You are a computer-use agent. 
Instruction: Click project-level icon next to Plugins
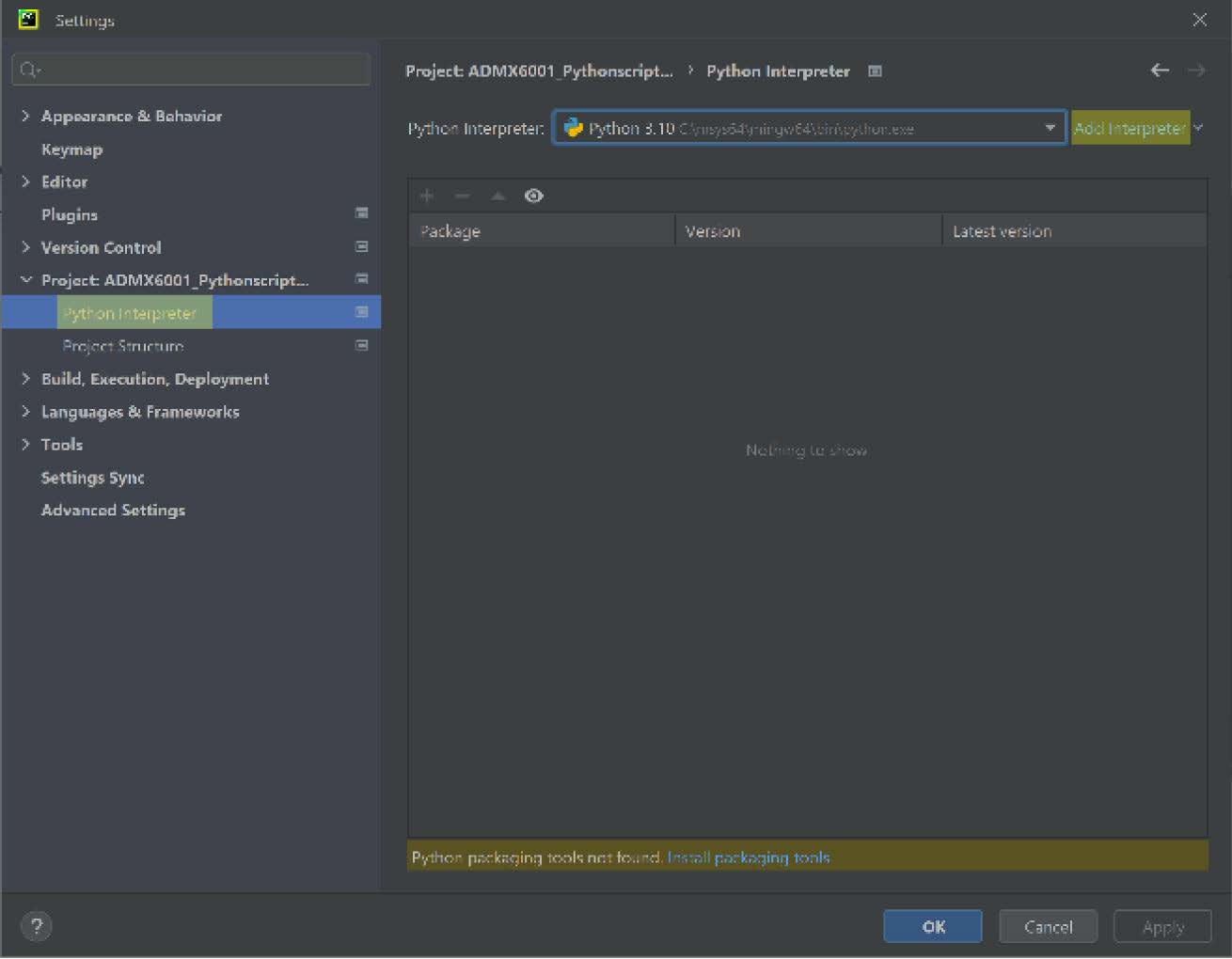click(x=361, y=213)
